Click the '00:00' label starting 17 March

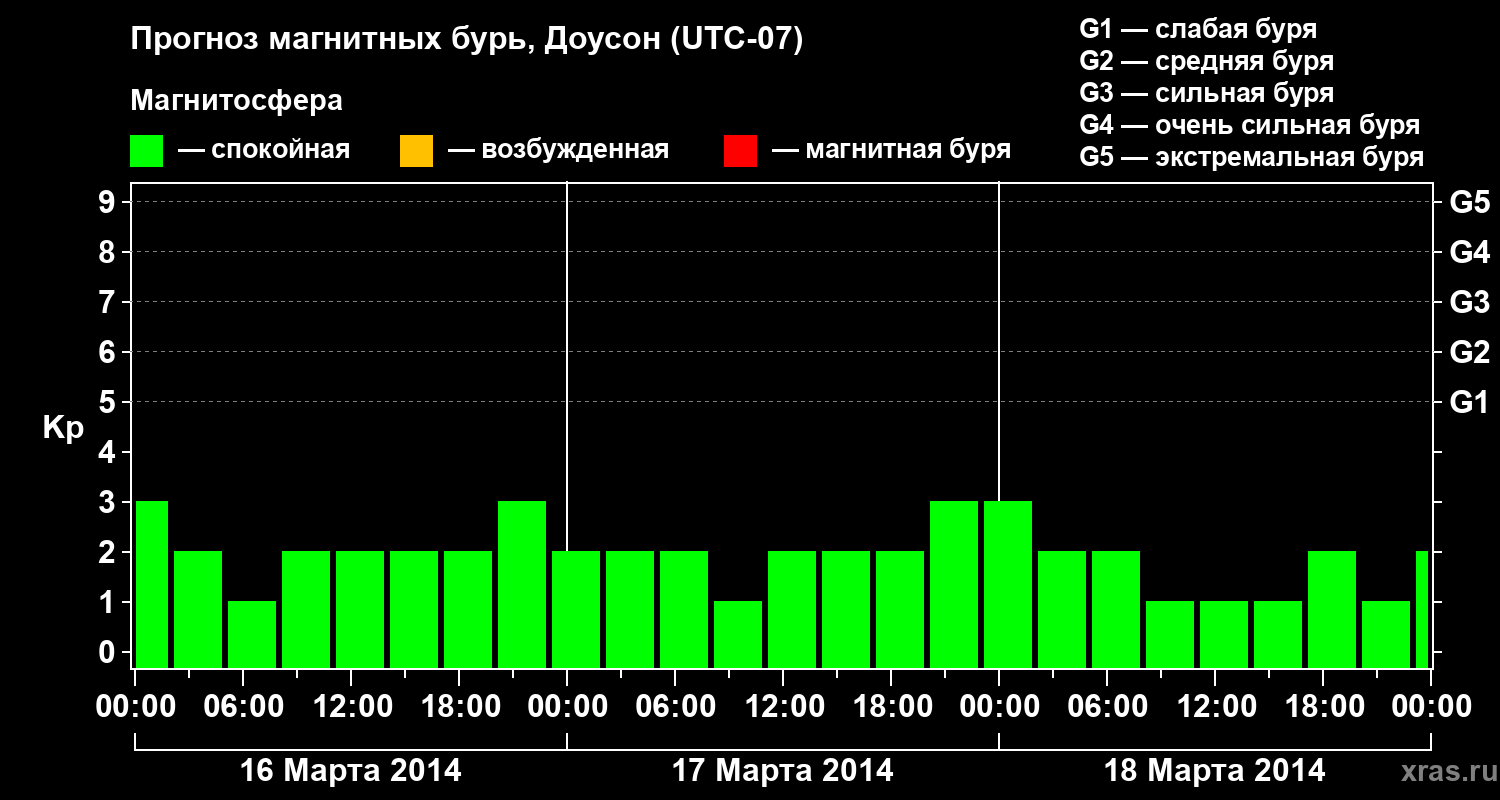pos(567,707)
